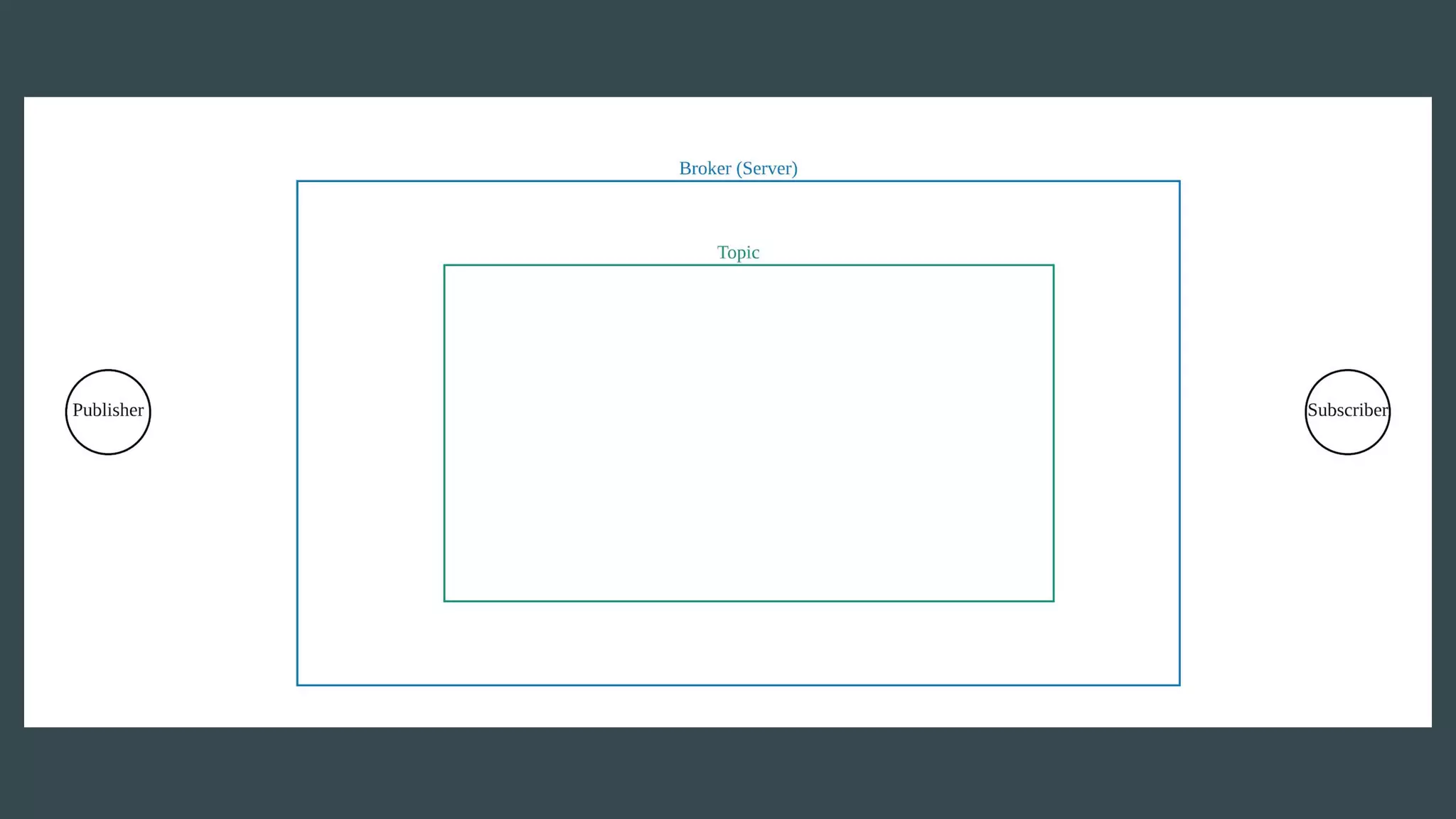The height and width of the screenshot is (819, 1456).
Task: Click the dark slate band above the diagram
Action: [x=728, y=48]
